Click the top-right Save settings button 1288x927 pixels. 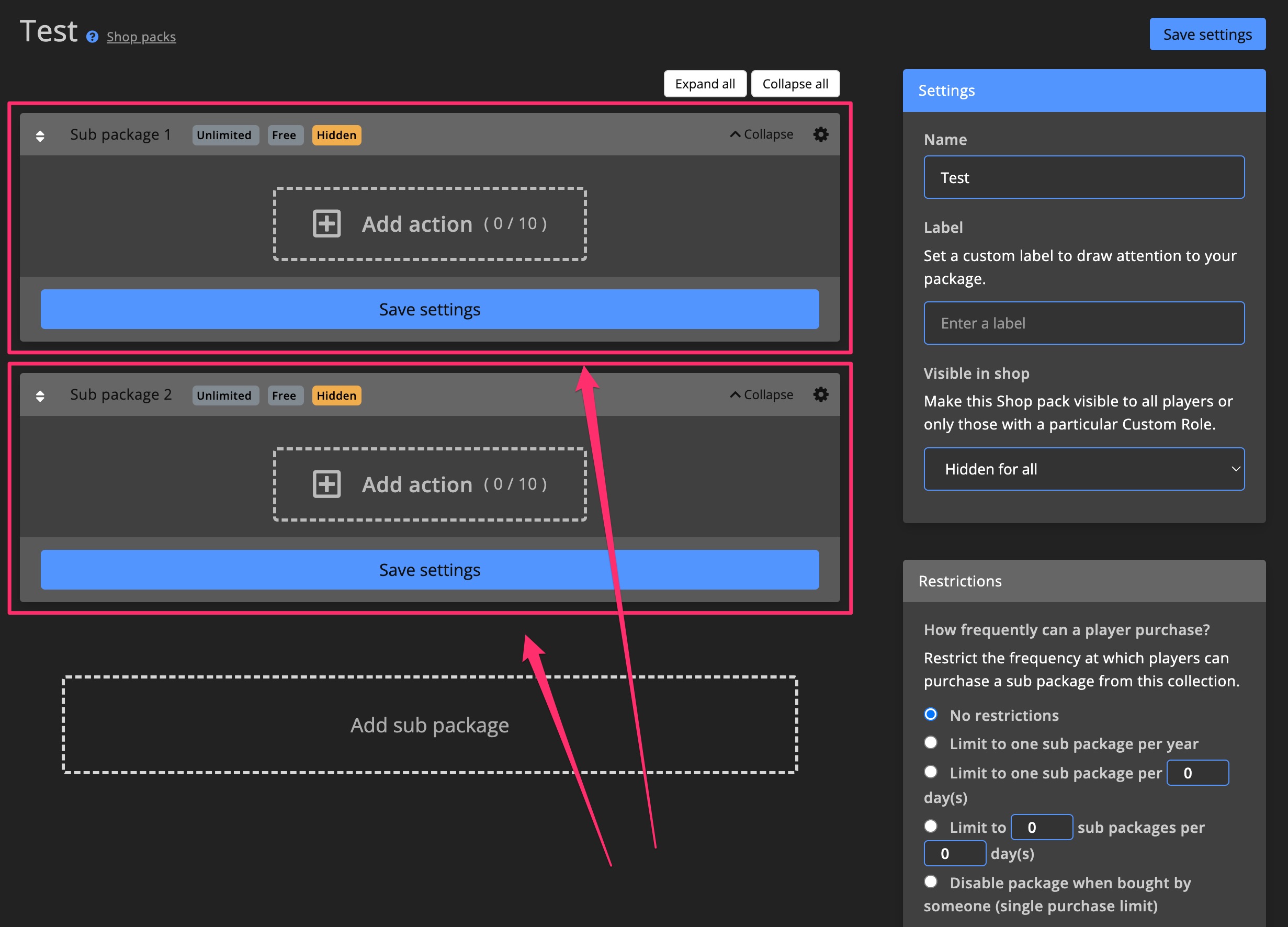tap(1207, 35)
